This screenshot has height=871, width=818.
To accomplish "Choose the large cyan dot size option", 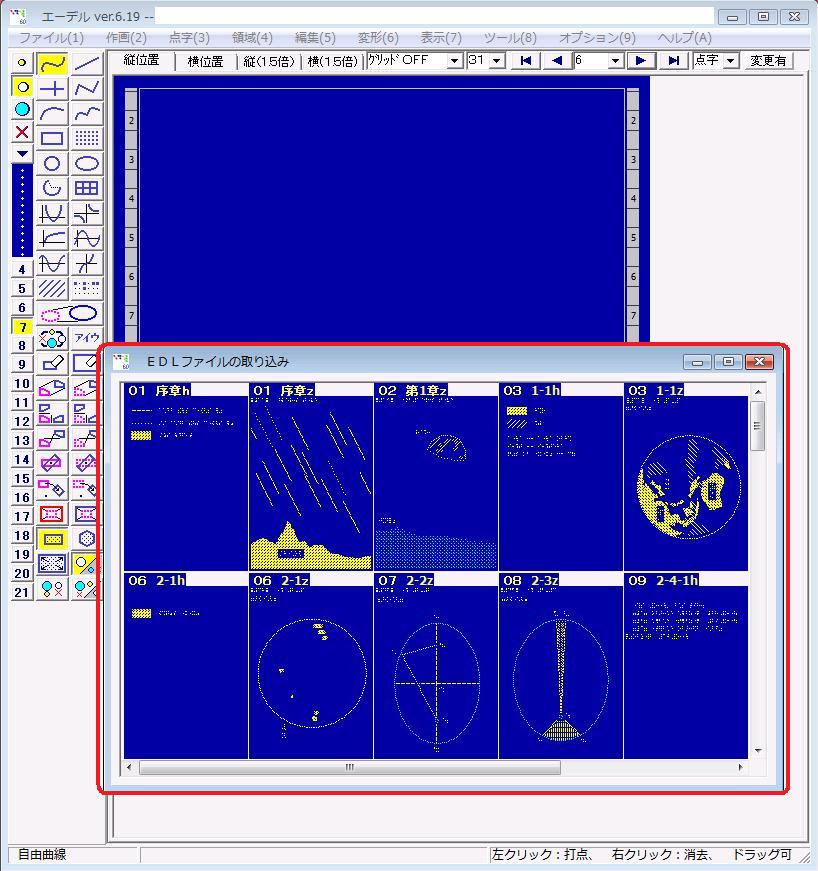I will 22,110.
